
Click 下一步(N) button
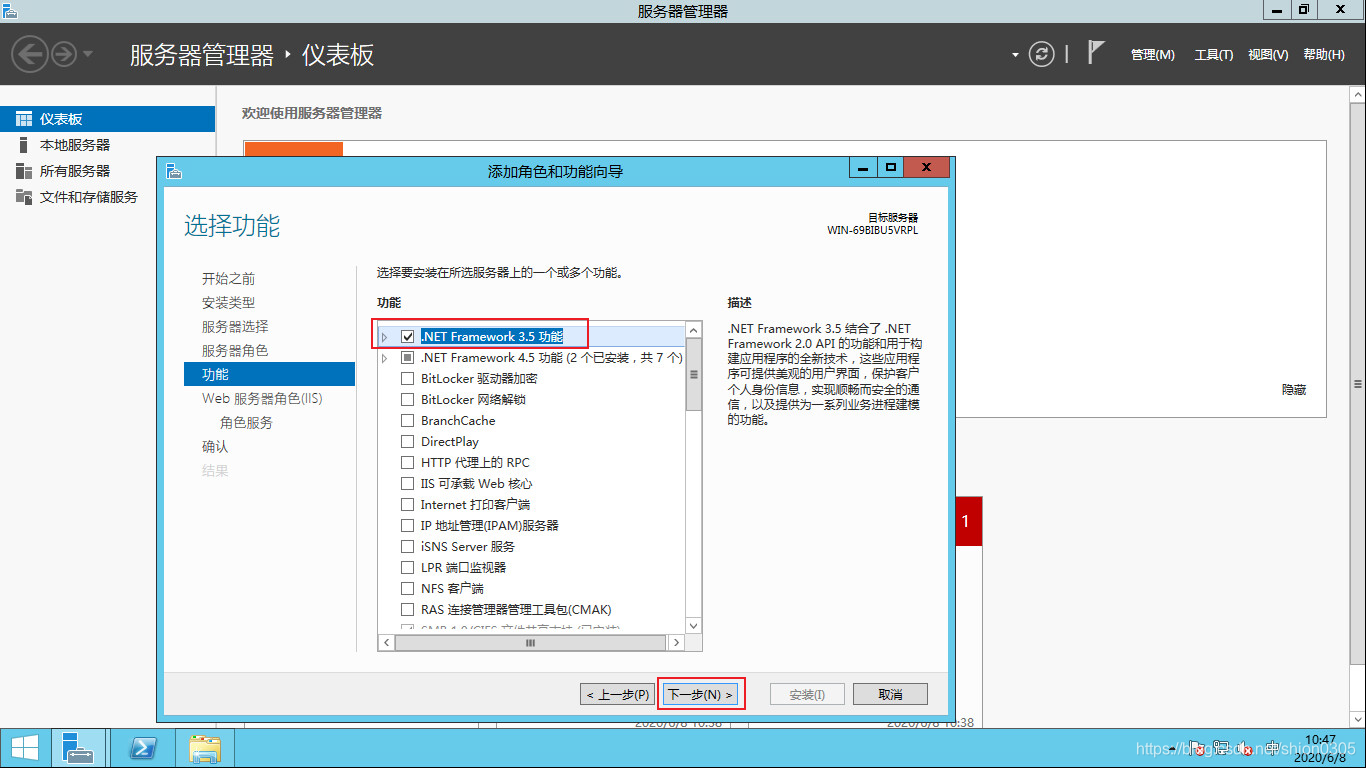click(x=701, y=694)
